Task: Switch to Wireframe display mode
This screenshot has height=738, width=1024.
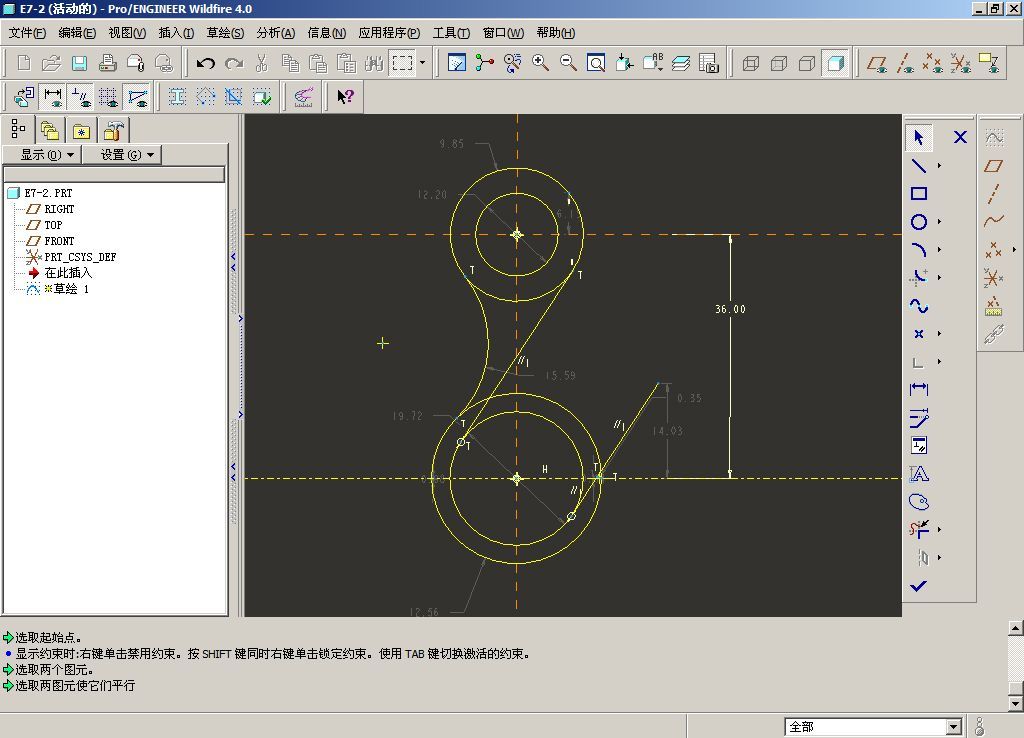Action: click(751, 63)
